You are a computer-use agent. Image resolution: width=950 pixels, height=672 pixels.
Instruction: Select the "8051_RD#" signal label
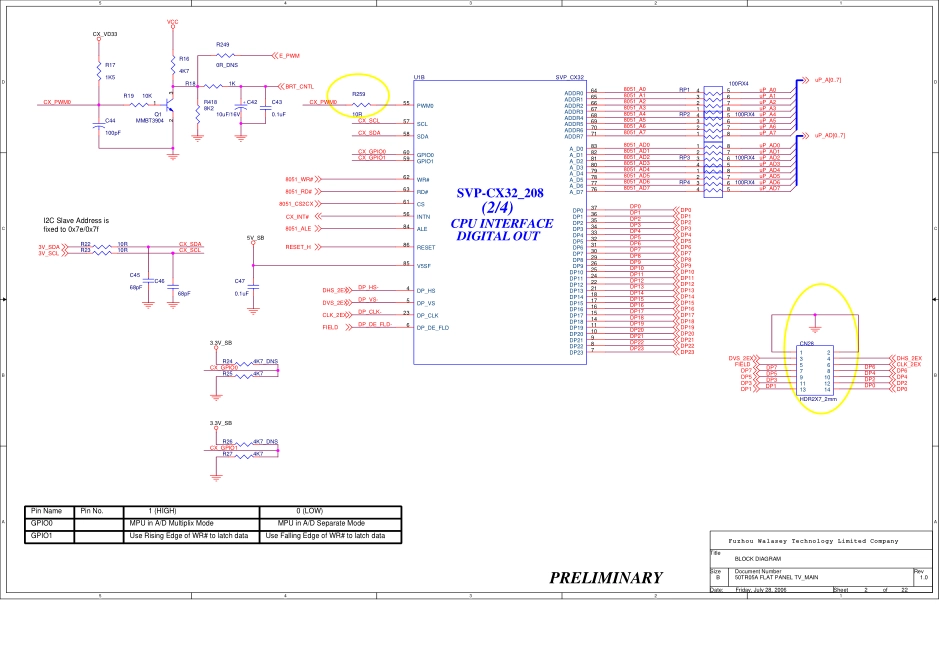pos(299,191)
